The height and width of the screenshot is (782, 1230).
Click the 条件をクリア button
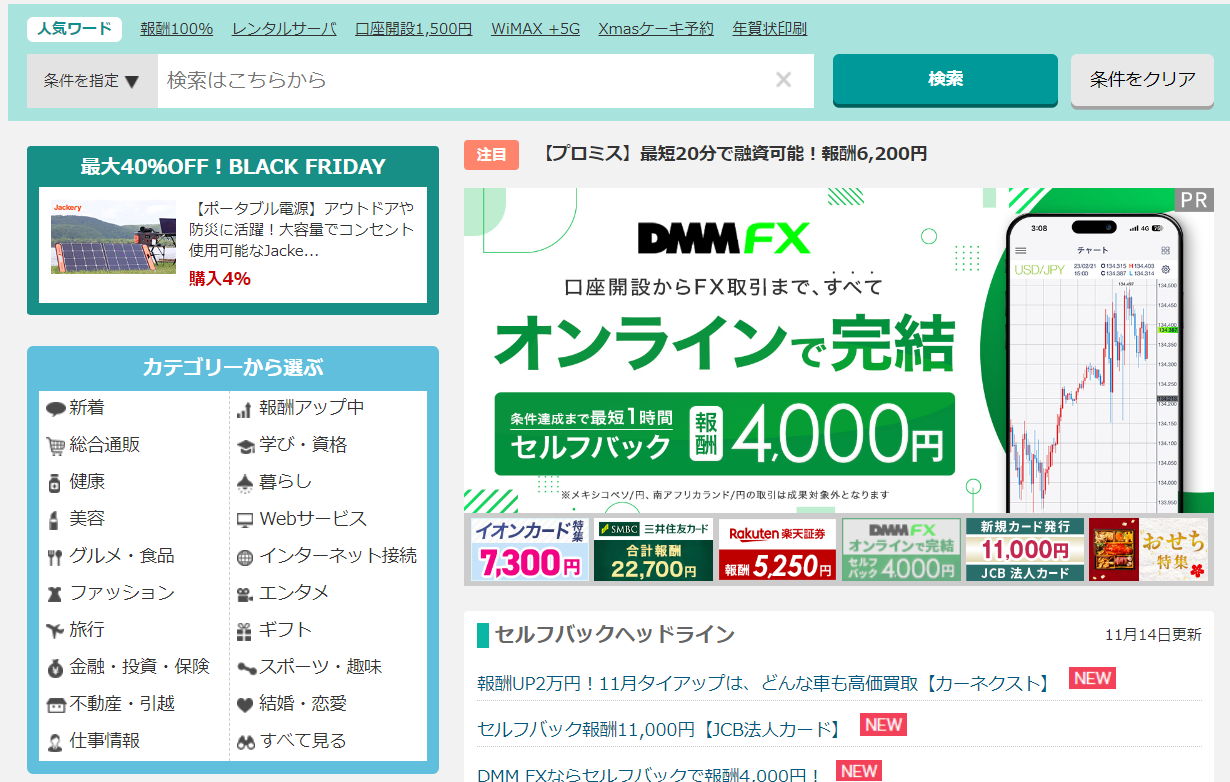(1142, 80)
